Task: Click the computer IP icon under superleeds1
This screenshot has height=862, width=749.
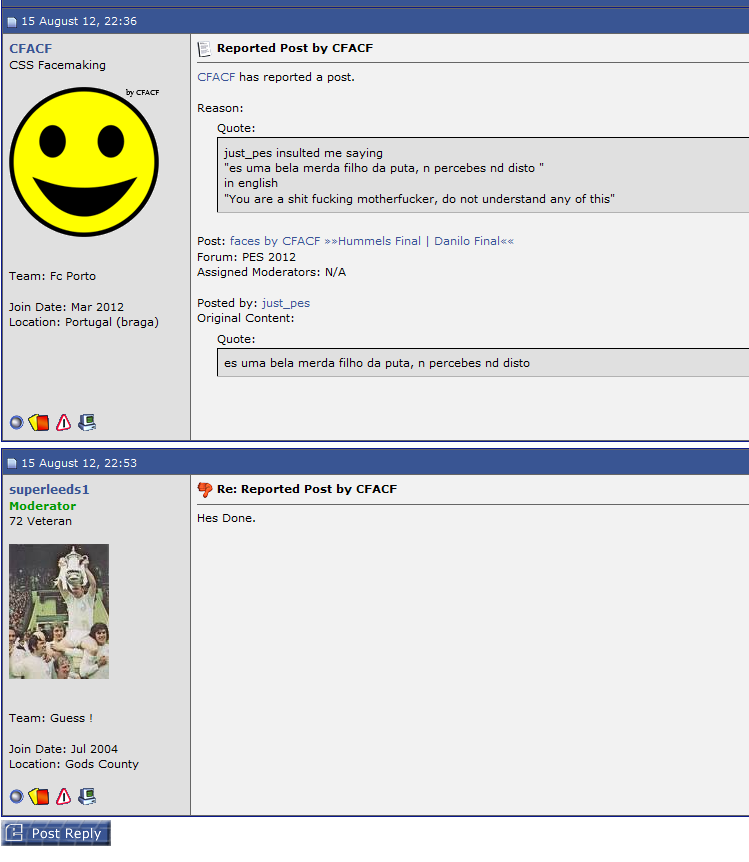Action: [87, 797]
